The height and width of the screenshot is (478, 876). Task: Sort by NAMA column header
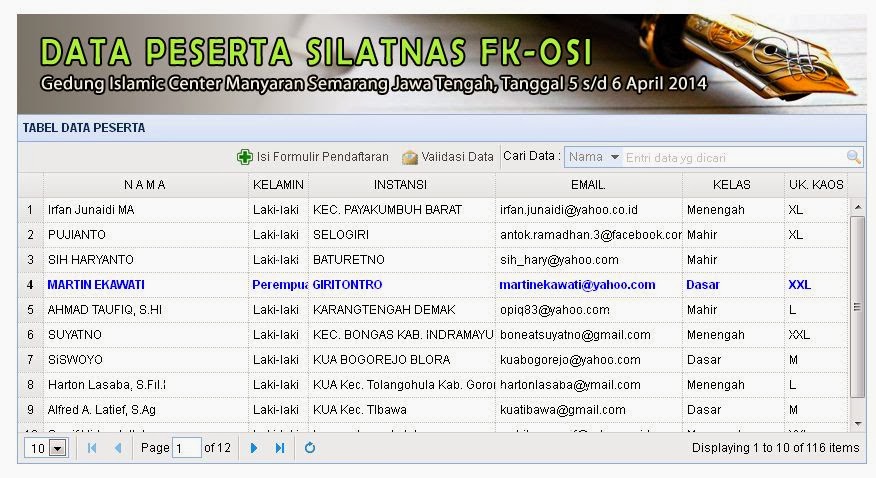(x=145, y=185)
